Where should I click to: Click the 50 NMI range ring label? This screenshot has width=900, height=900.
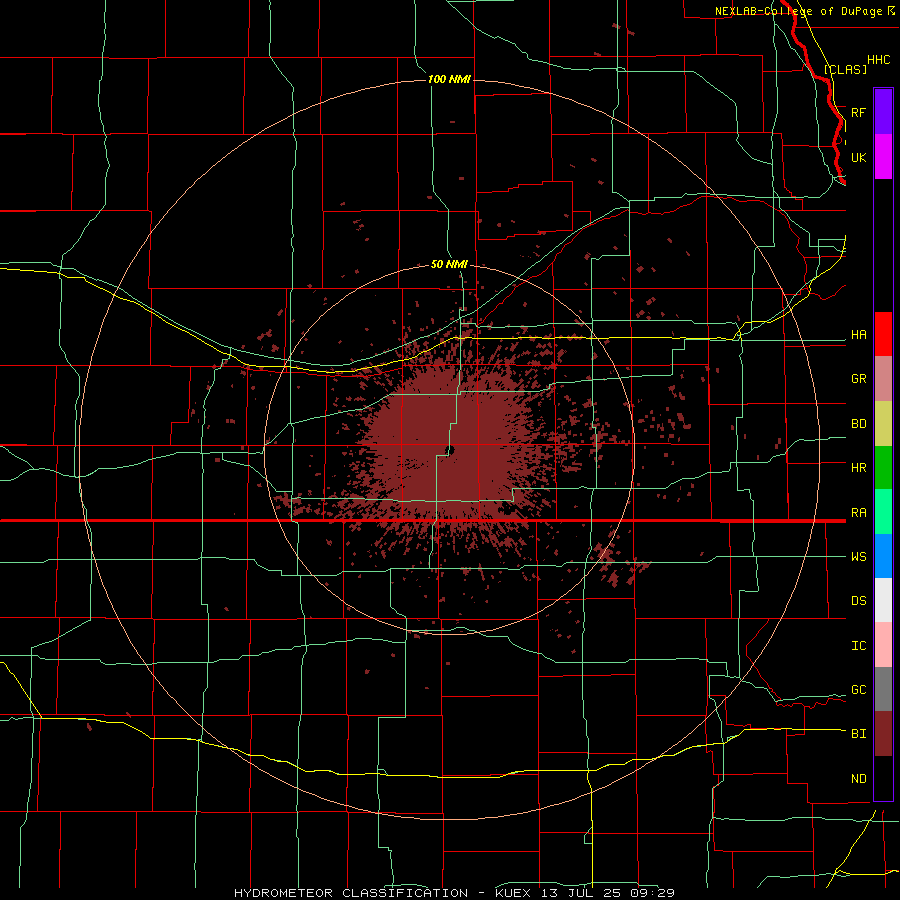449,264
